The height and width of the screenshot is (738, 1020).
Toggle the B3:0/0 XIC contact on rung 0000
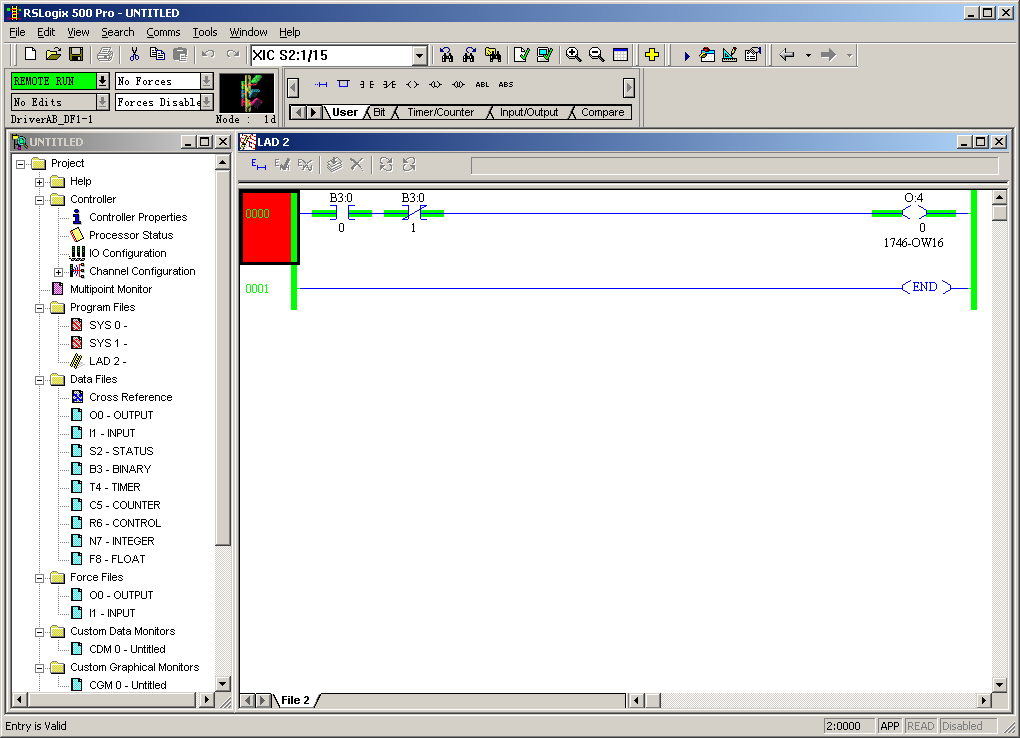click(340, 213)
